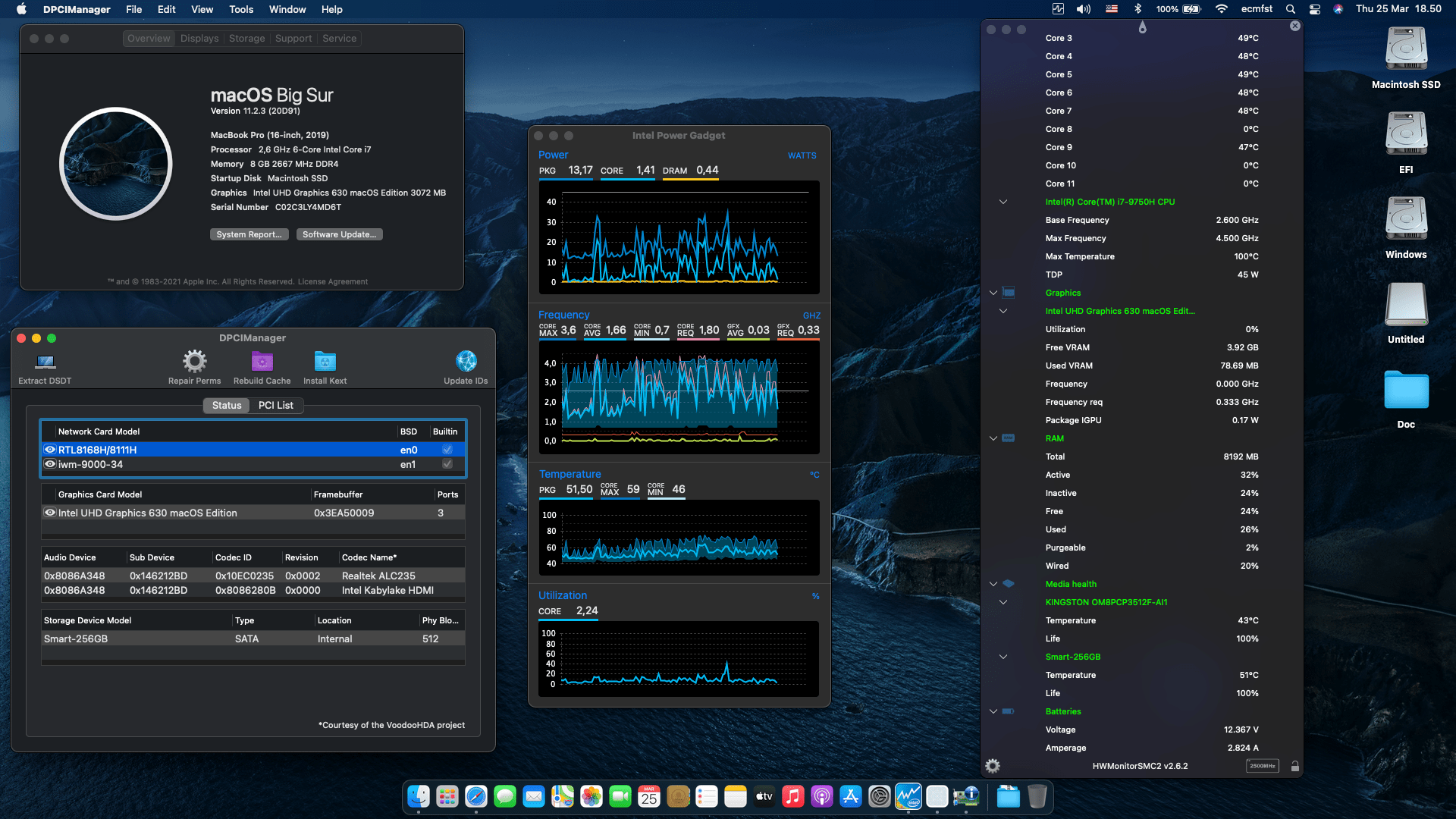Open the Help menu

pos(332,9)
